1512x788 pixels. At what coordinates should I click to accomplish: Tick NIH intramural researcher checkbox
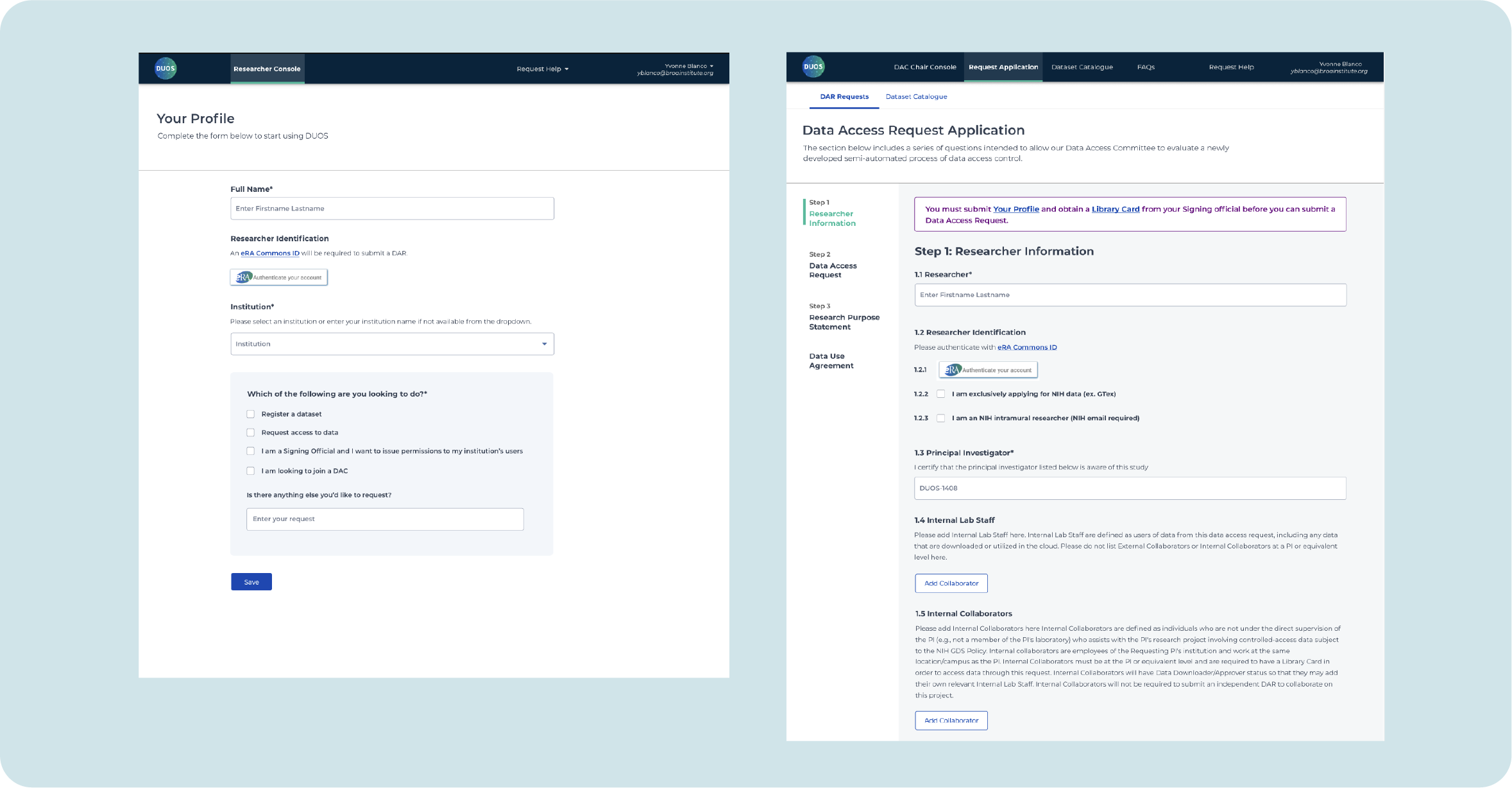pos(940,418)
